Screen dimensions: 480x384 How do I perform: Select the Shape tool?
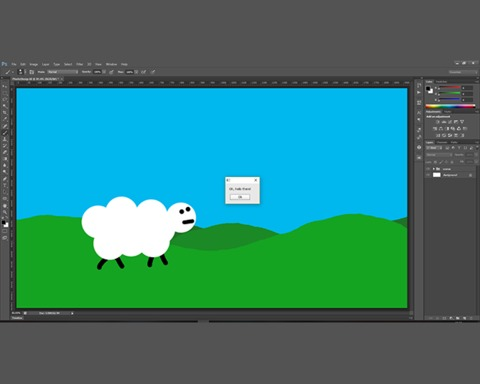(5, 199)
